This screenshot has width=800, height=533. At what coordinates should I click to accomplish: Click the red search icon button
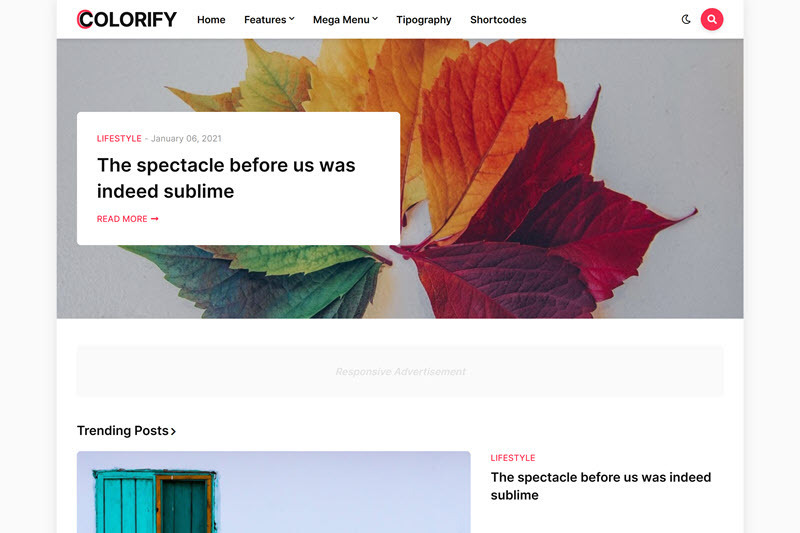712,19
